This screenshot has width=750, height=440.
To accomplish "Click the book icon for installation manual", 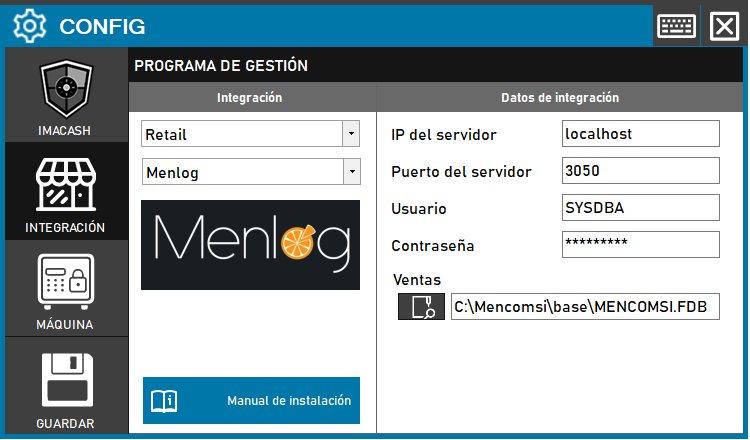I will coord(163,401).
